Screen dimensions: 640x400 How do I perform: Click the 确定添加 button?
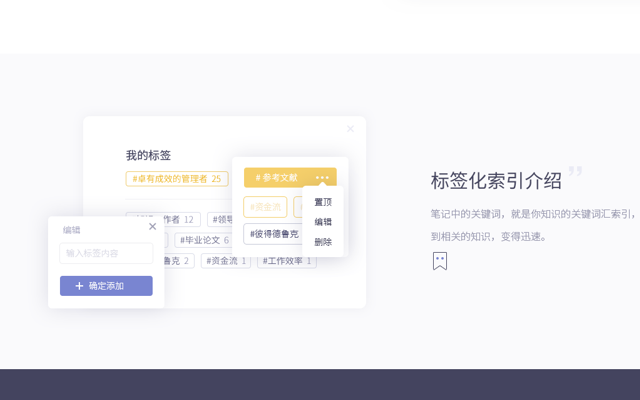tap(106, 286)
